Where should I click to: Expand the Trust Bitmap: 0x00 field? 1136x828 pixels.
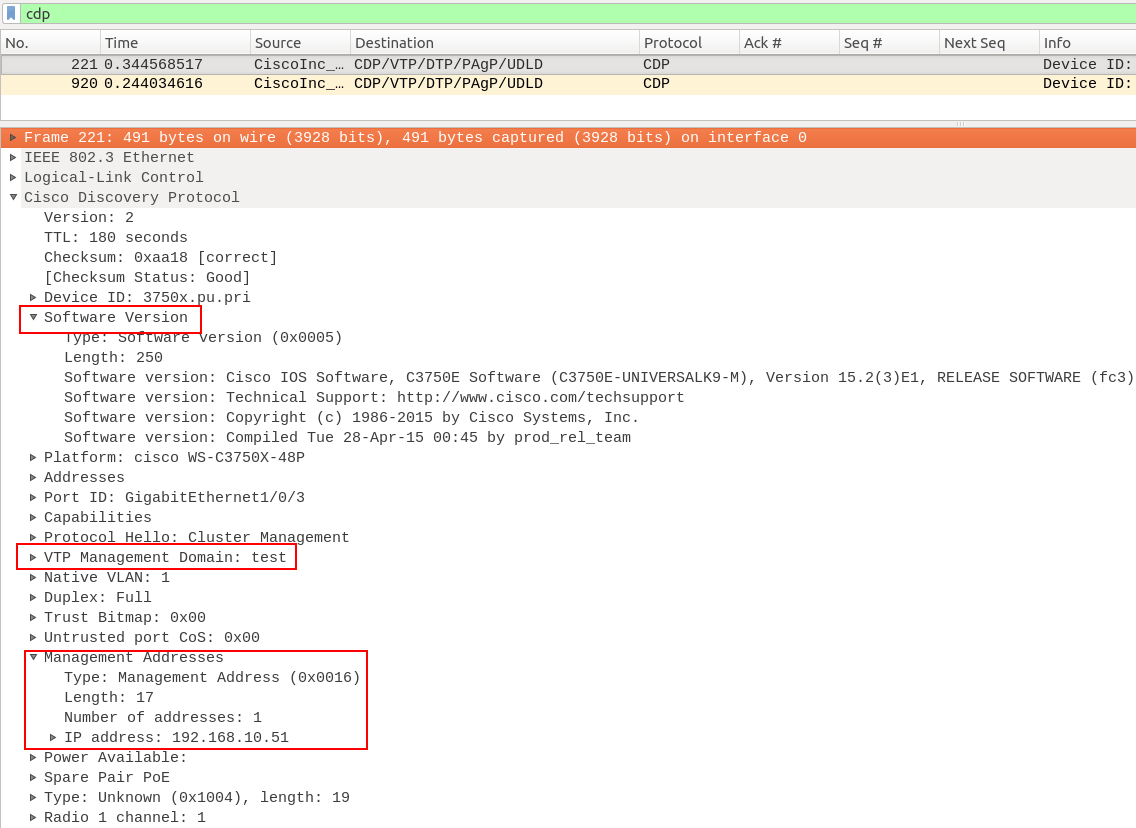click(33, 617)
